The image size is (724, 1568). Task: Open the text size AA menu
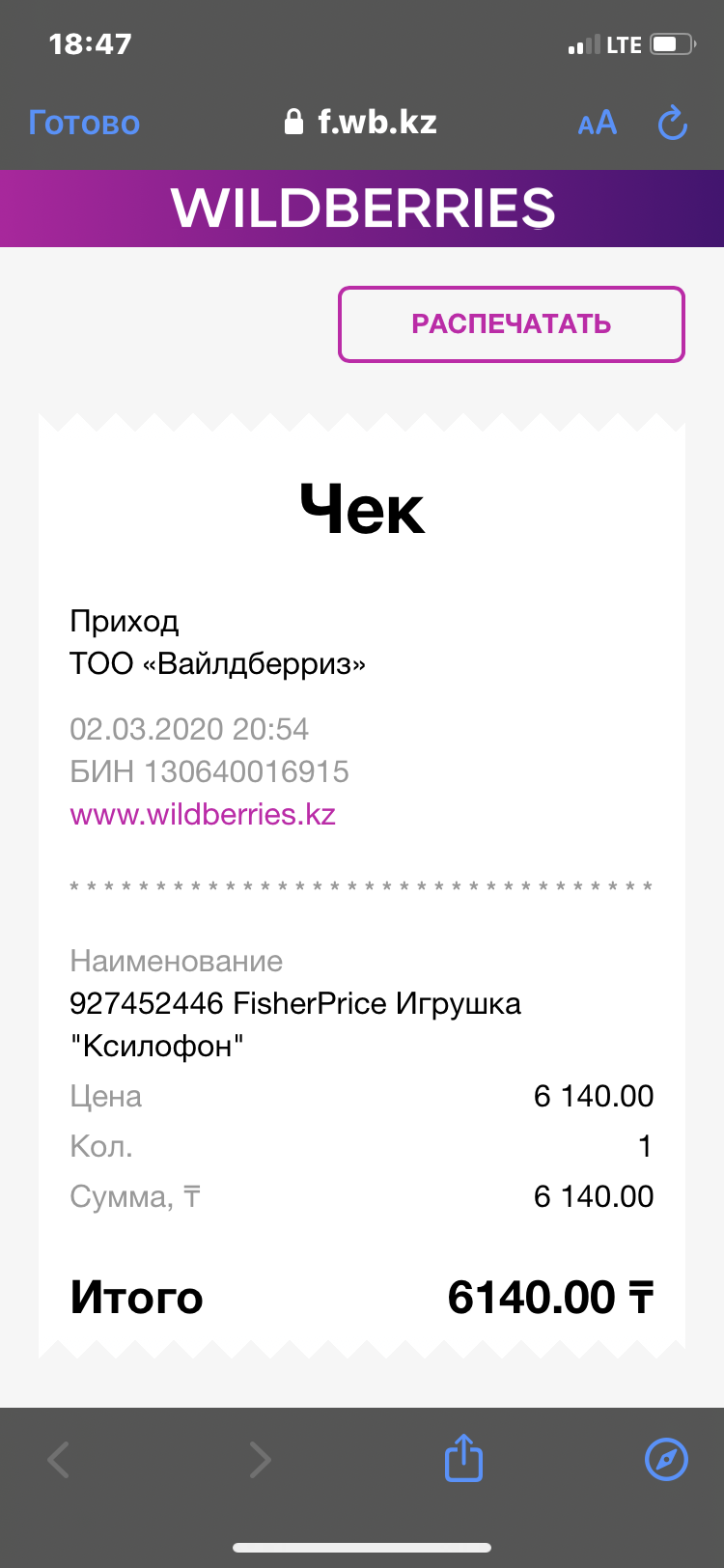[597, 124]
